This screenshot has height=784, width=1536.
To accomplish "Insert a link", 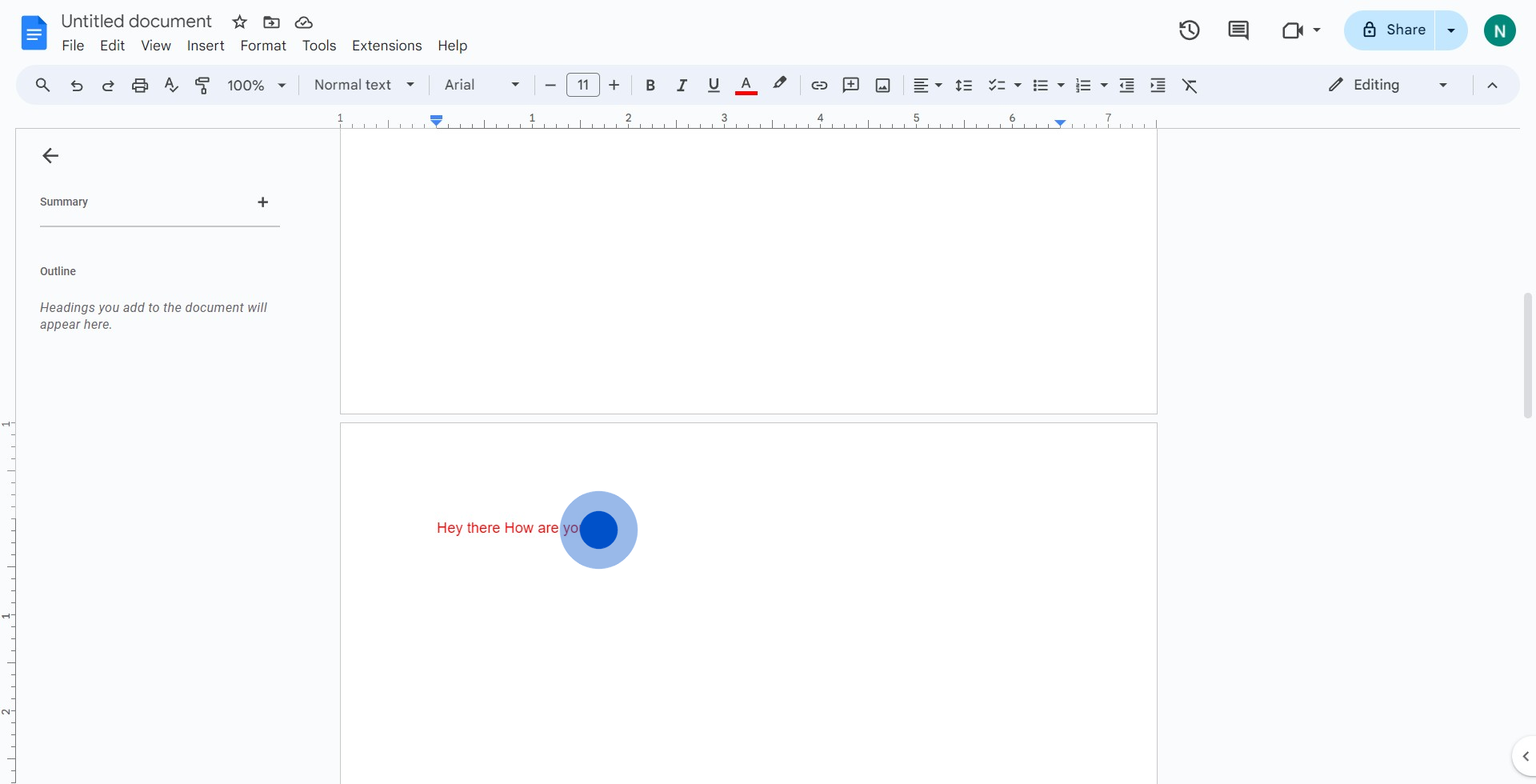I will [819, 86].
